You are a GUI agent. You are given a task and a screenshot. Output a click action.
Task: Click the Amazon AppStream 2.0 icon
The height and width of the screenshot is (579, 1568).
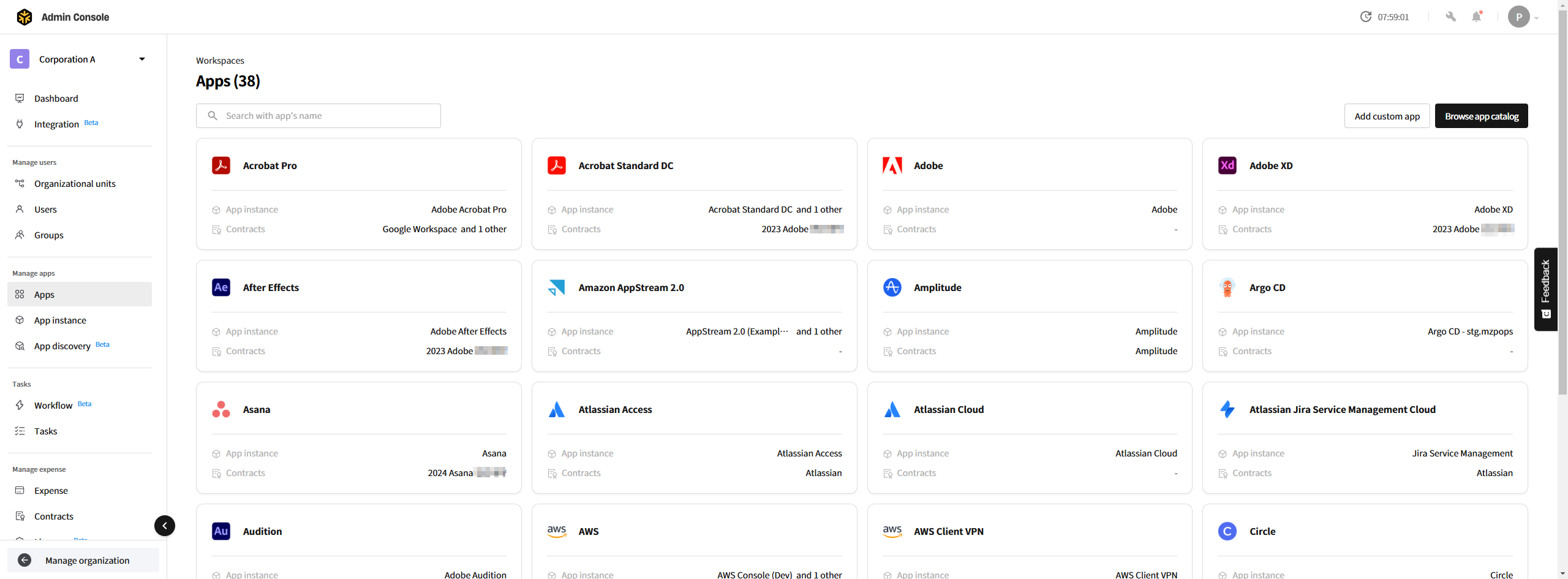(557, 287)
